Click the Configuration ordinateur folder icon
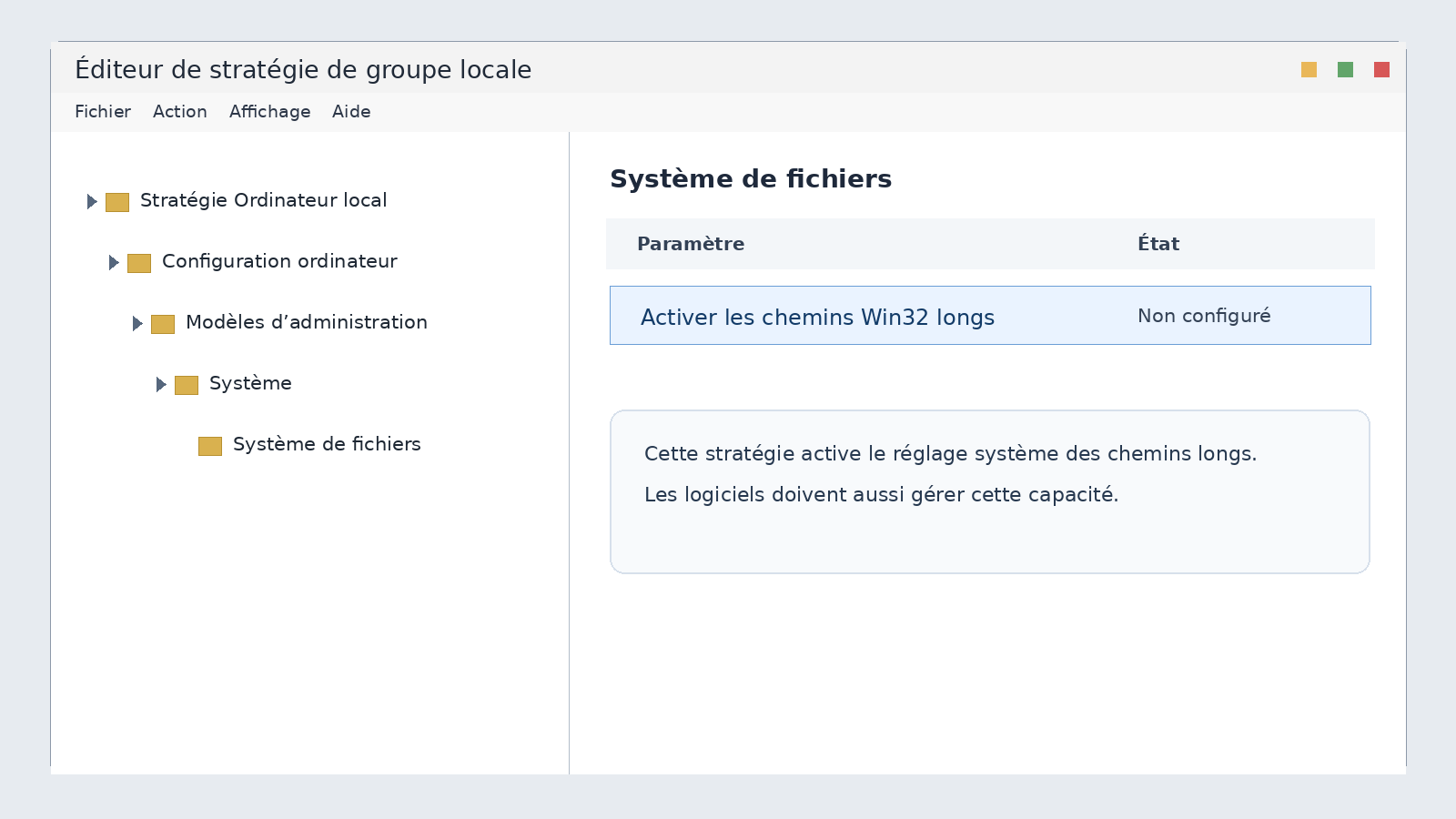Viewport: 1456px width, 819px height. (x=139, y=263)
